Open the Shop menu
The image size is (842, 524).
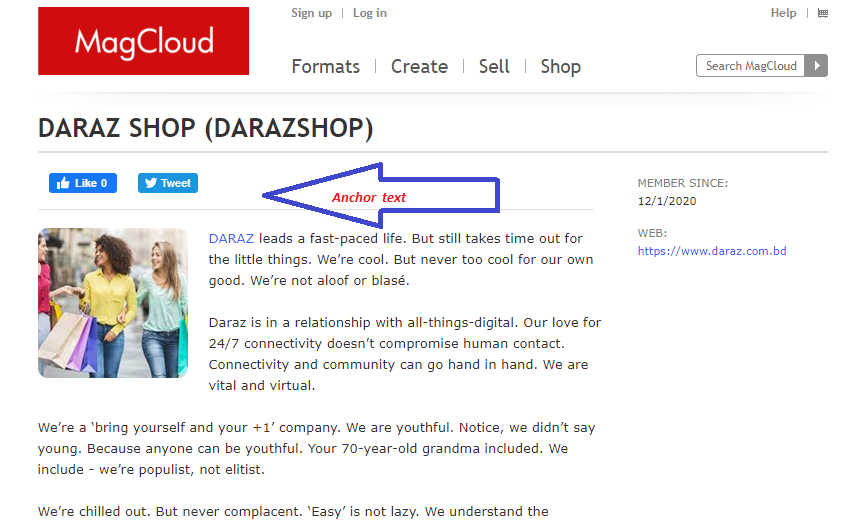point(561,67)
